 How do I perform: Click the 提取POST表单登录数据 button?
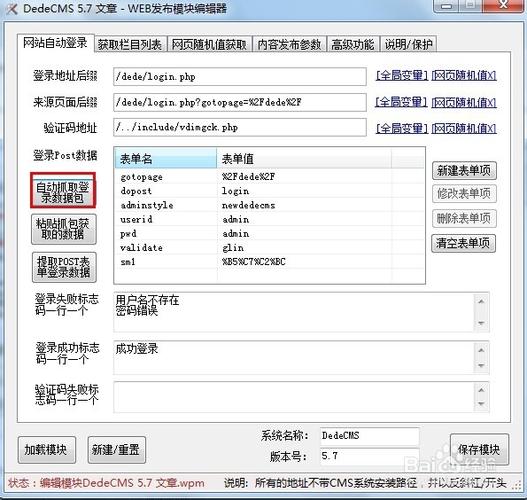[64, 267]
